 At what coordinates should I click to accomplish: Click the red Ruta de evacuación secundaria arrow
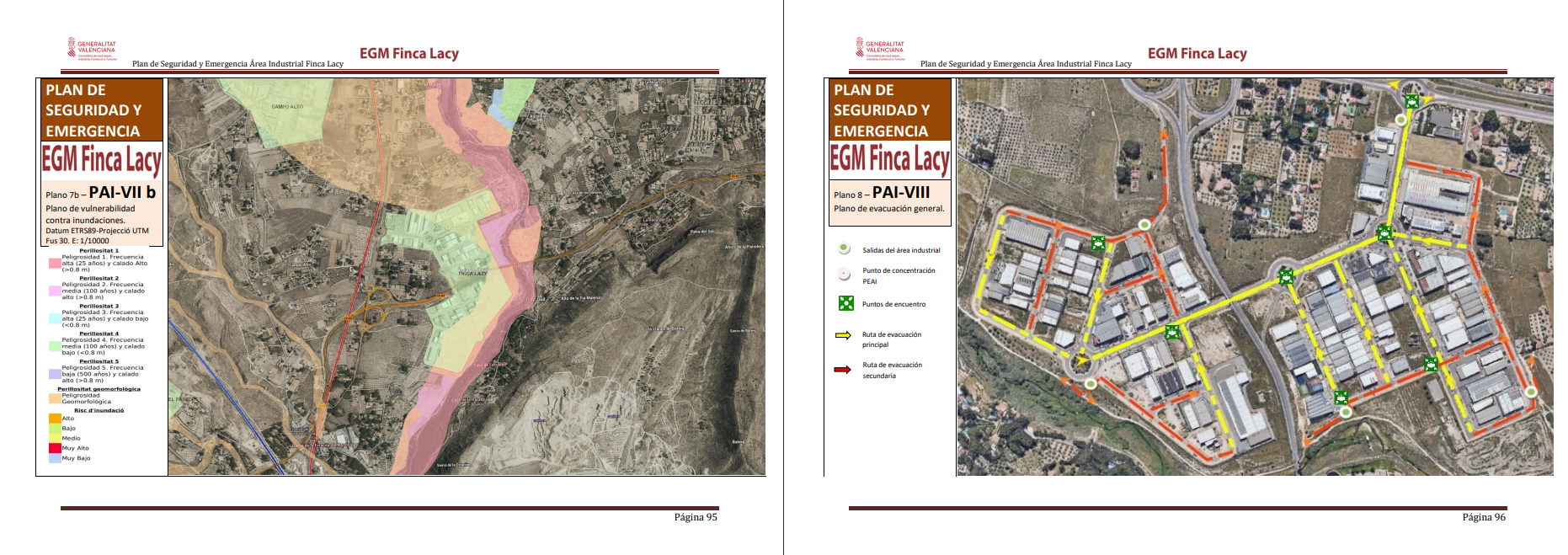point(842,370)
